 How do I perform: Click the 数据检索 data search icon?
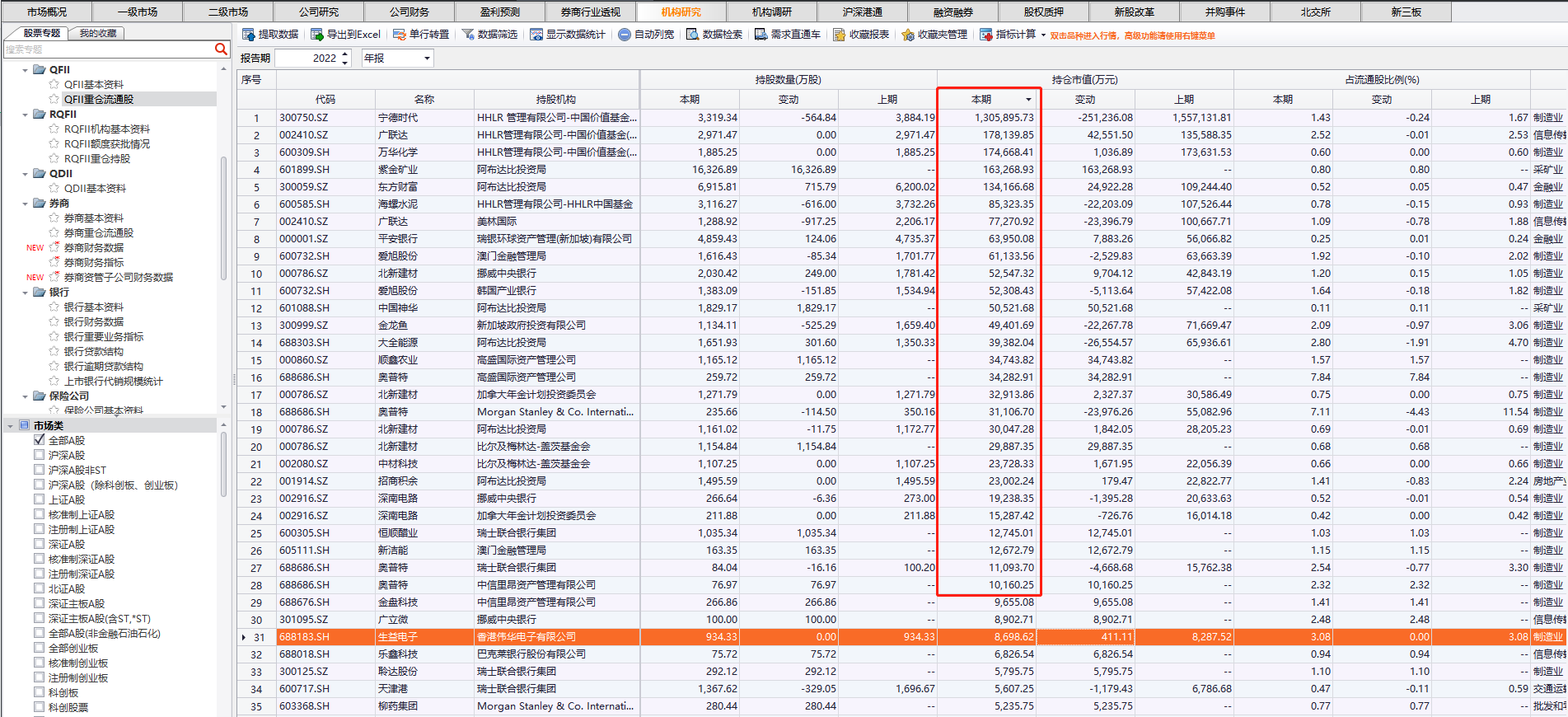click(693, 35)
